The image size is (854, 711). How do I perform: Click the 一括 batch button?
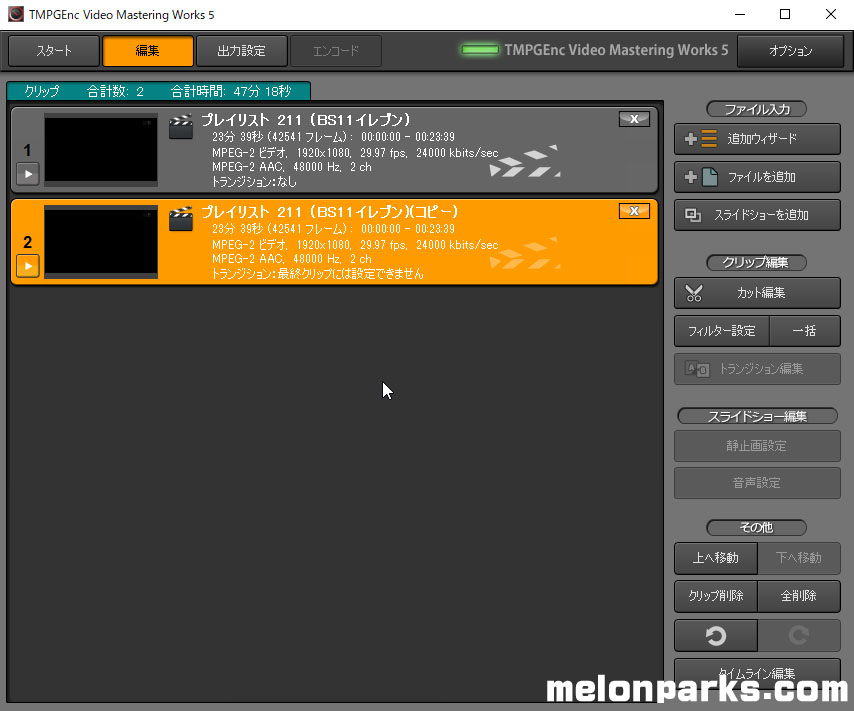pyautogui.click(x=804, y=331)
